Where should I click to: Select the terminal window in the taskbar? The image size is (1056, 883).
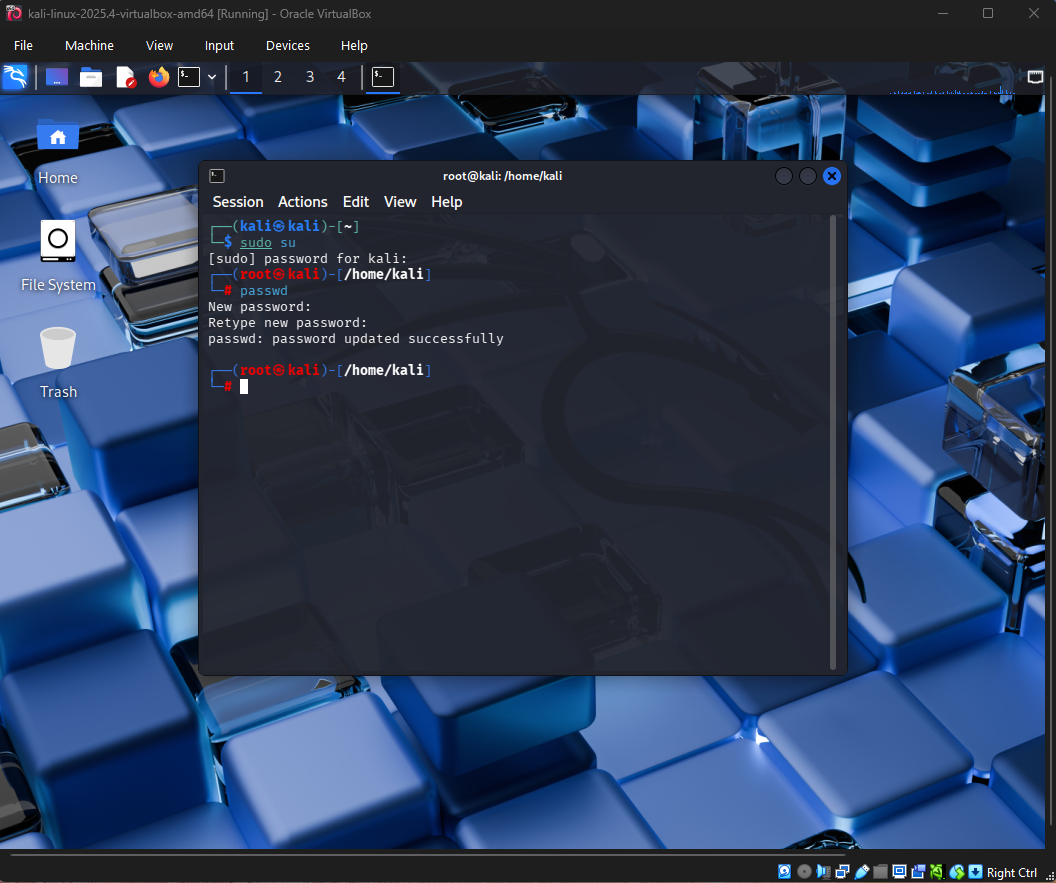(381, 77)
